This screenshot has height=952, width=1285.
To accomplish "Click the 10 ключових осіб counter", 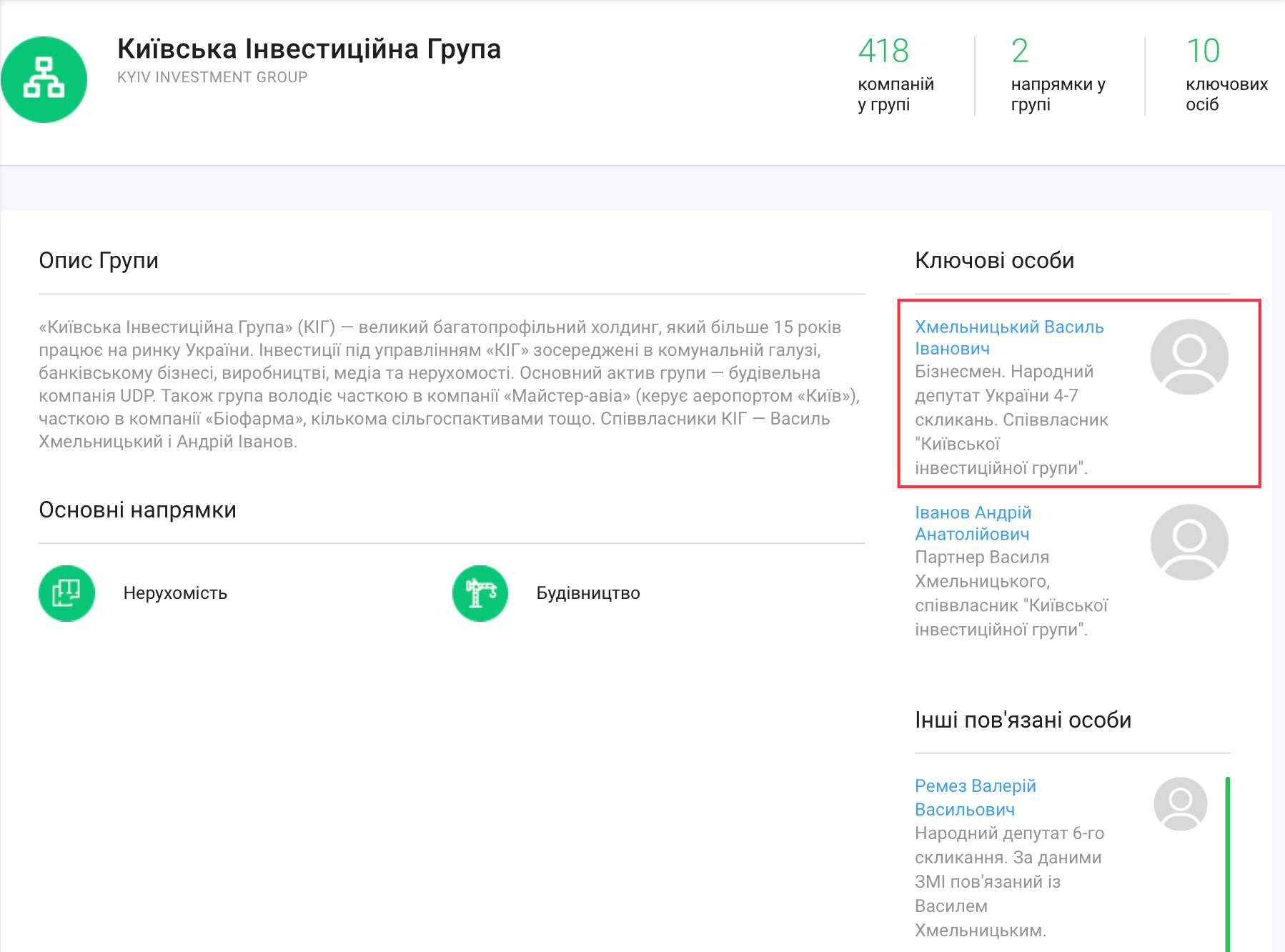I will point(1226,75).
